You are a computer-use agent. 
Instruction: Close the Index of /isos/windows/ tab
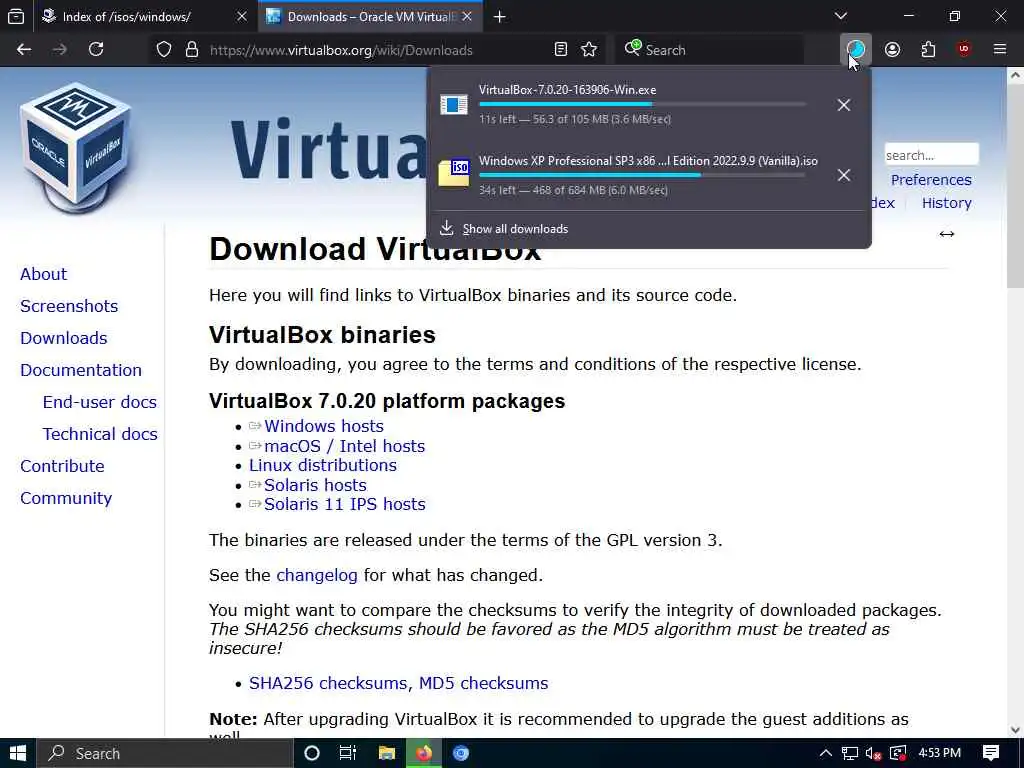click(242, 16)
